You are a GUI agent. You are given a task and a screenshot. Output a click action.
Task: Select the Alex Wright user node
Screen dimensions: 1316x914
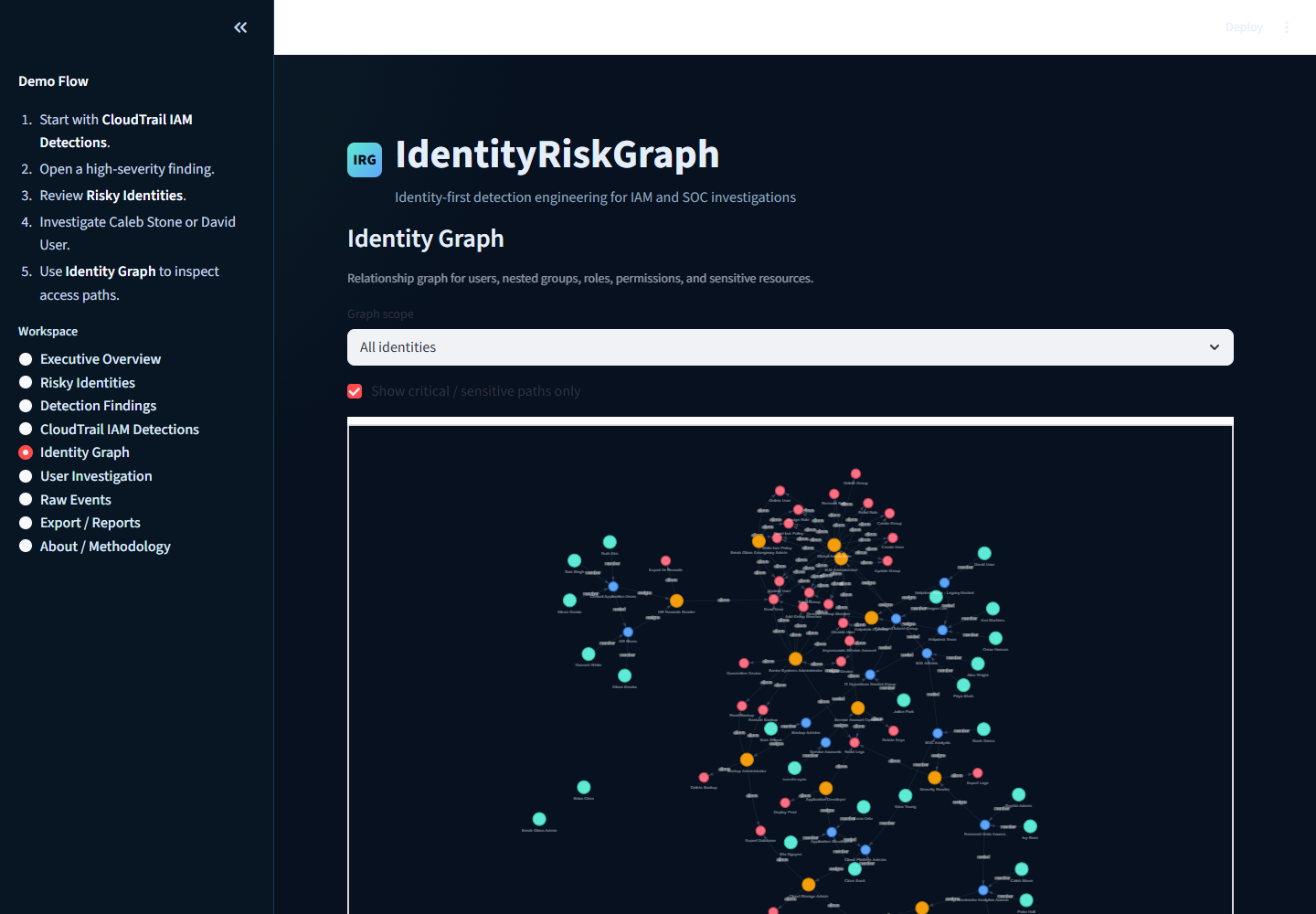[x=978, y=664]
